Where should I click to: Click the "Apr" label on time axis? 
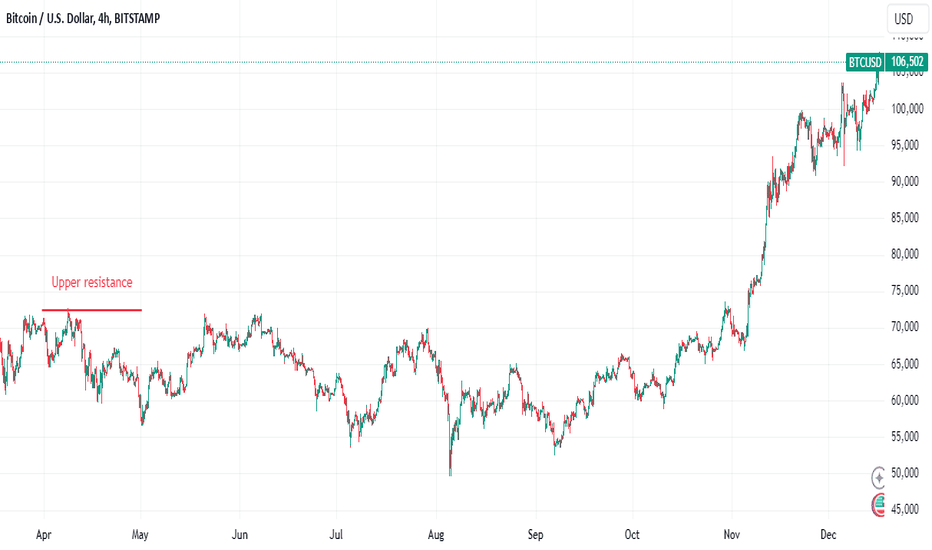coord(43,535)
